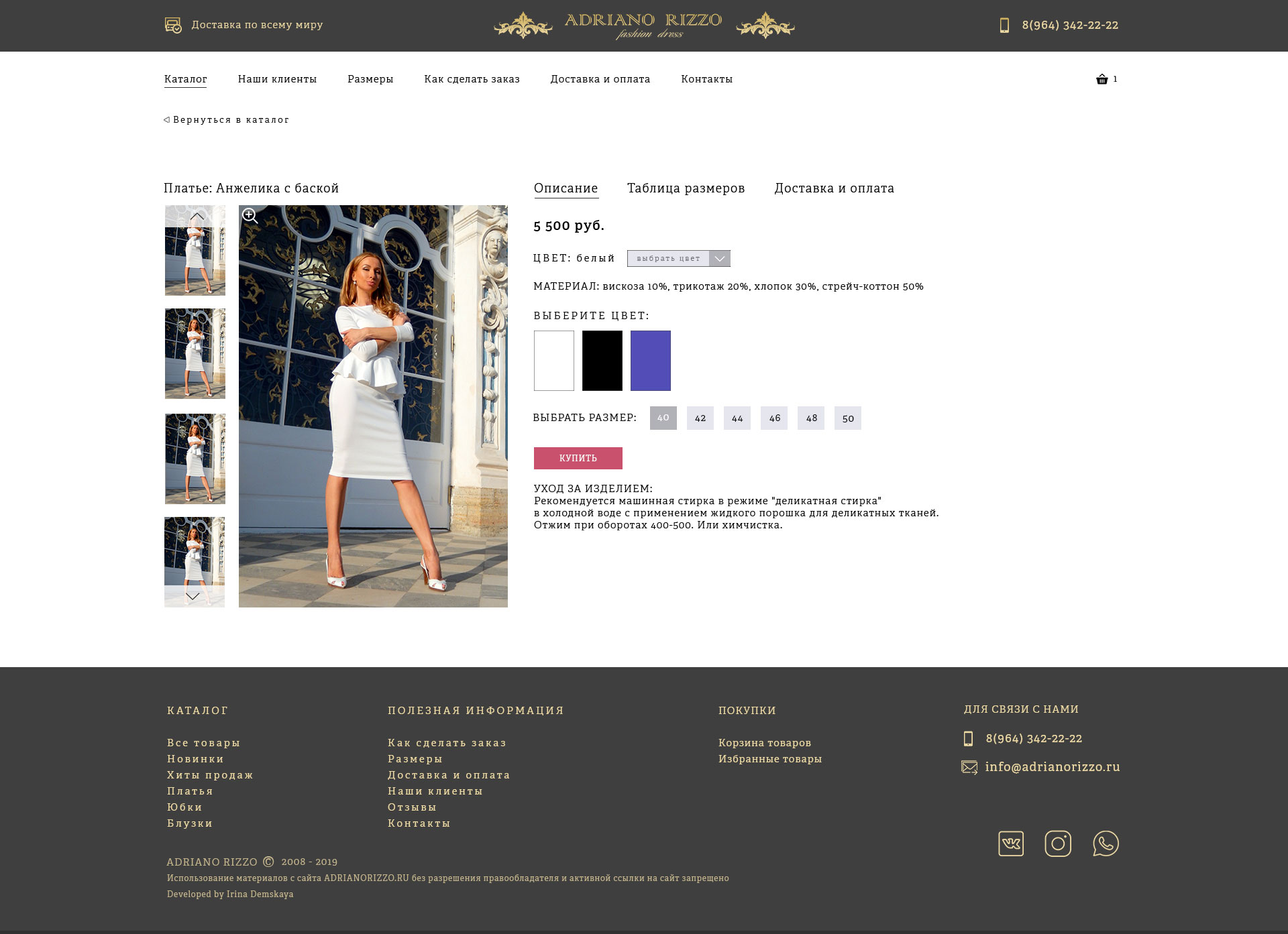Image resolution: width=1288 pixels, height=934 pixels.
Task: Click the delivery truck icon in header
Action: (173, 25)
